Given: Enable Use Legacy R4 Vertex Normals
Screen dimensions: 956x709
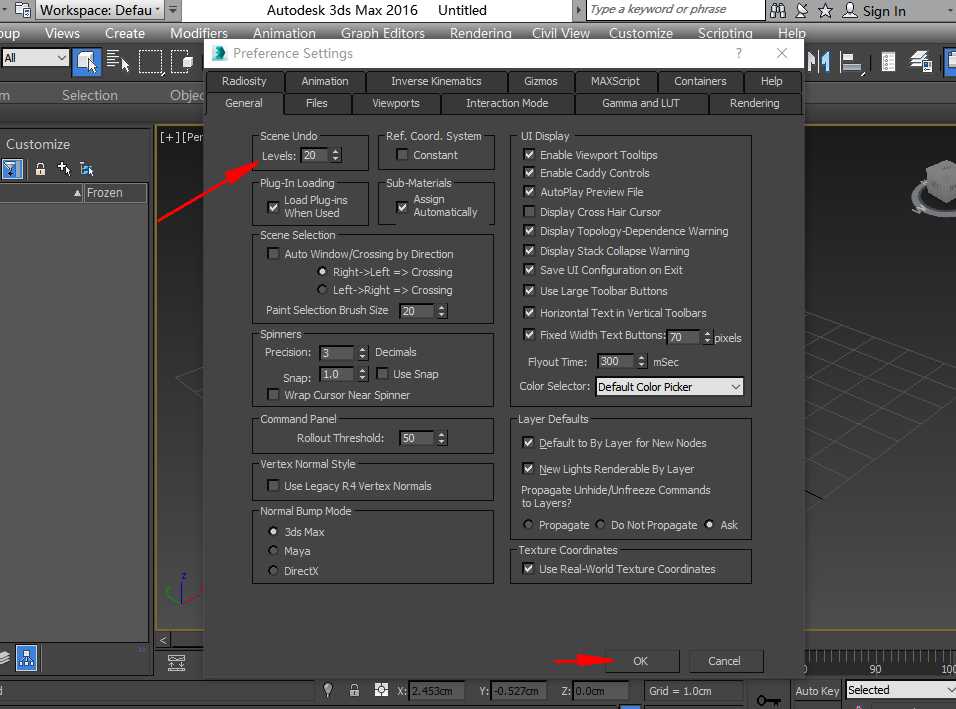Looking at the screenshot, I should click(x=273, y=486).
